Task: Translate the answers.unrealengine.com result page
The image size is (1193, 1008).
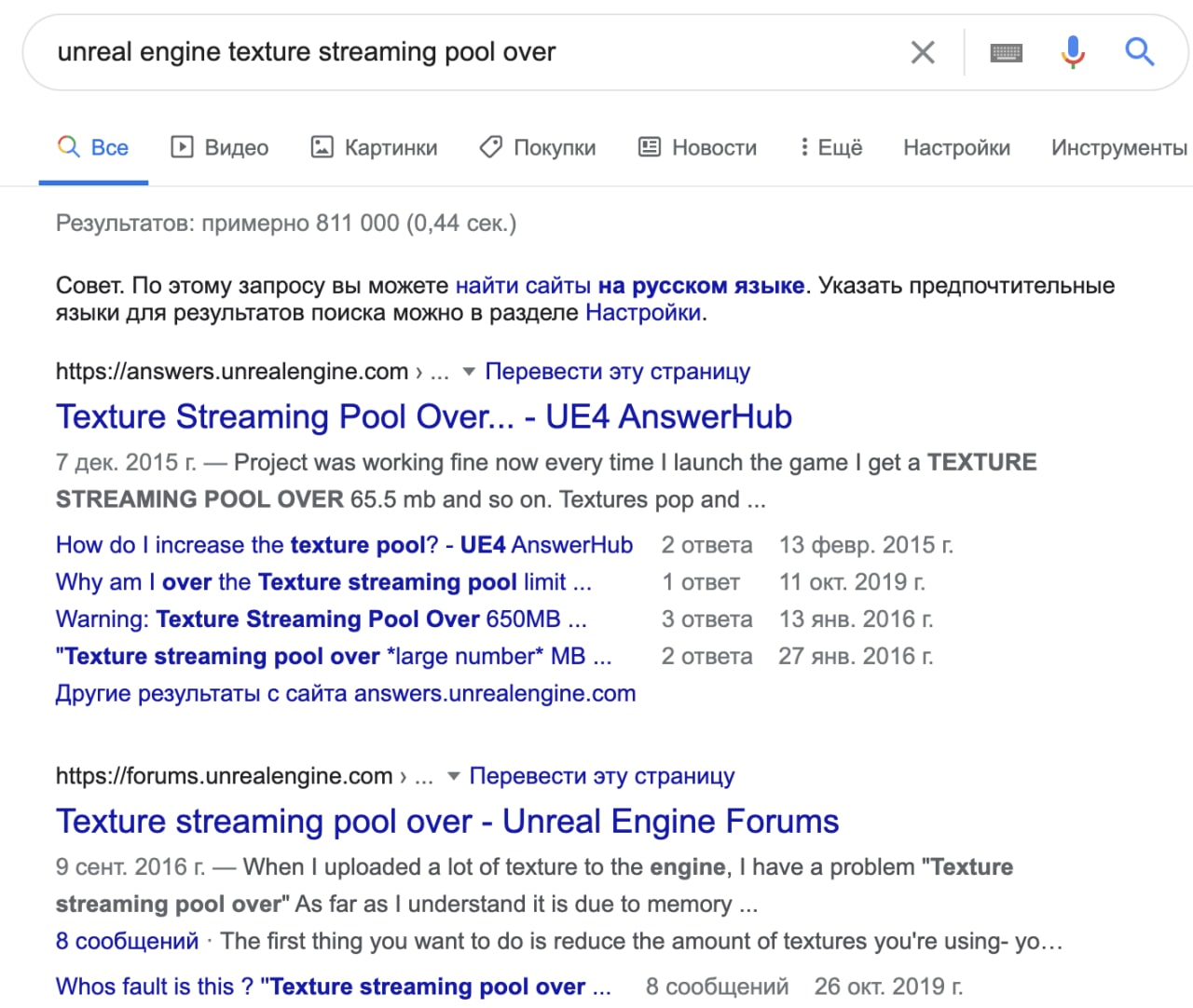Action: pos(617,372)
